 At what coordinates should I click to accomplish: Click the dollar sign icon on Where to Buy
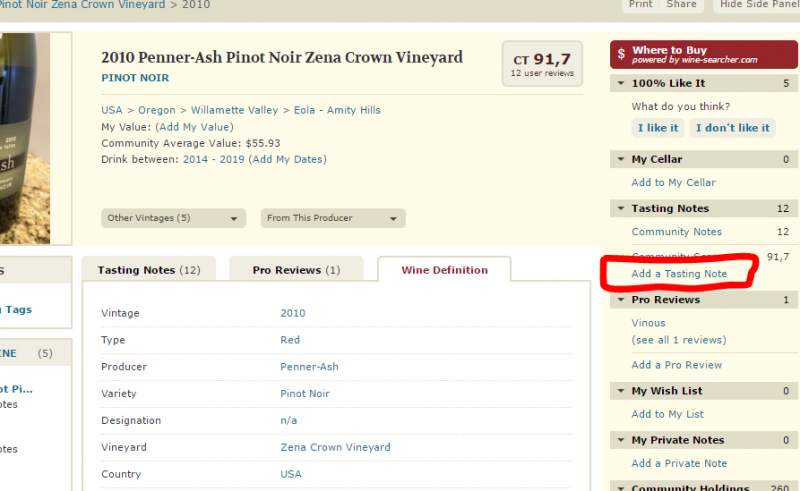pyautogui.click(x=621, y=54)
